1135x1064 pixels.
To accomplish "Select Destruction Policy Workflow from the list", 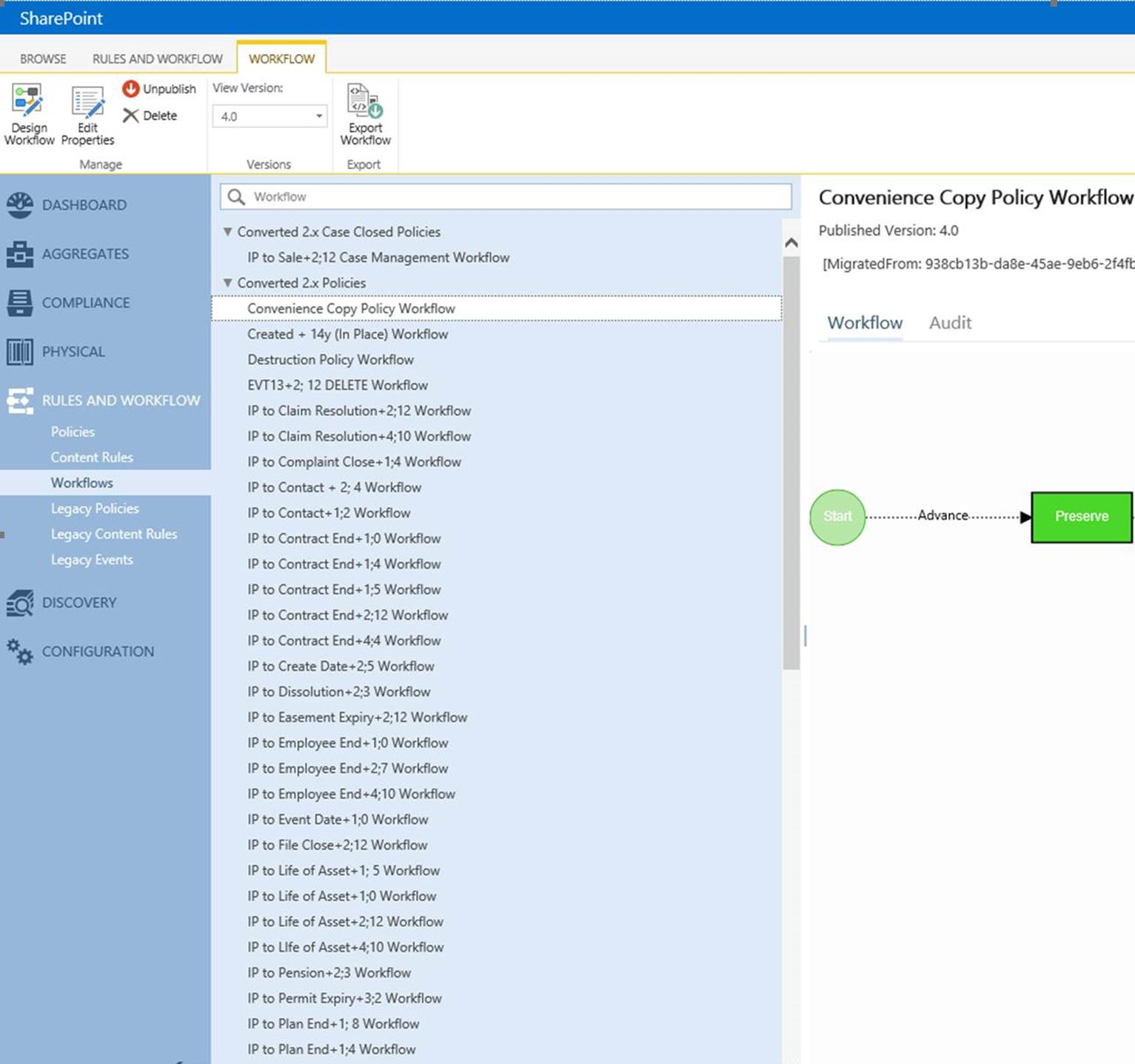I will [331, 359].
